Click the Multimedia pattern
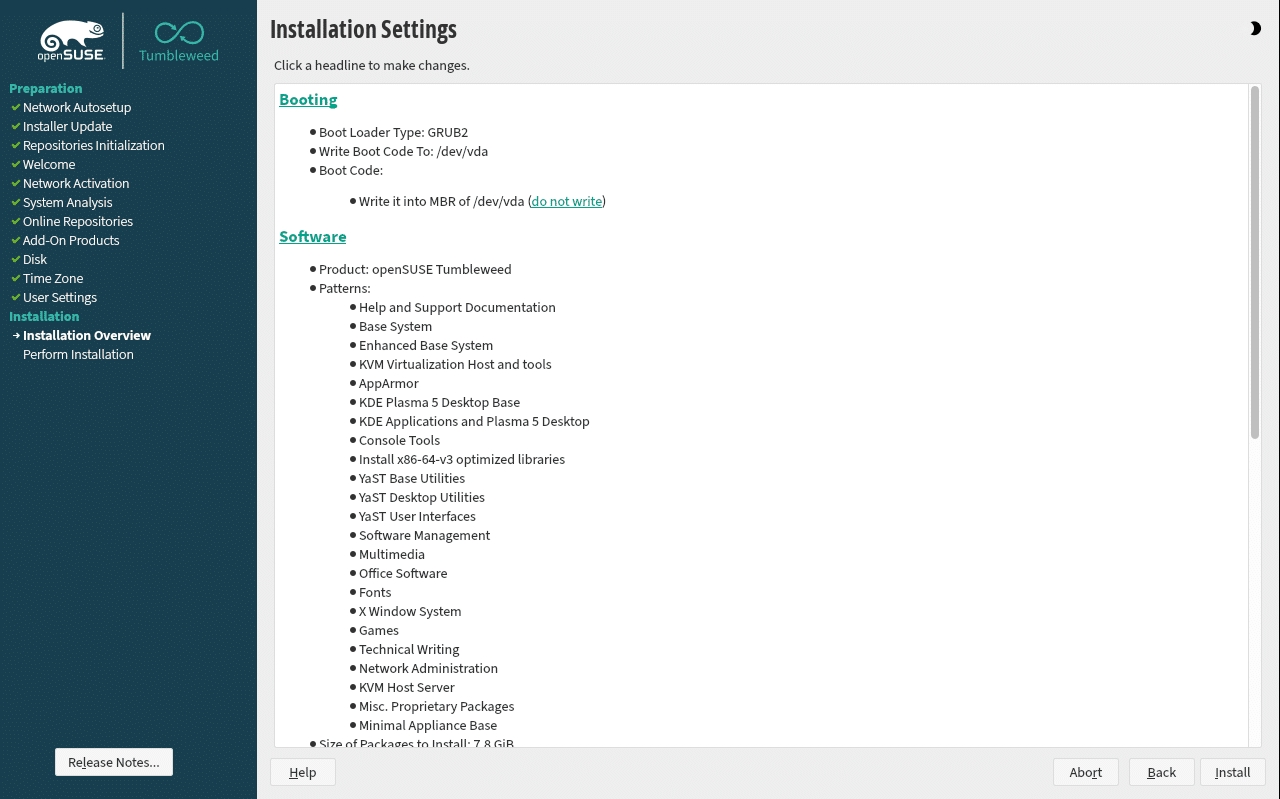The width and height of the screenshot is (1280, 799). (x=392, y=554)
